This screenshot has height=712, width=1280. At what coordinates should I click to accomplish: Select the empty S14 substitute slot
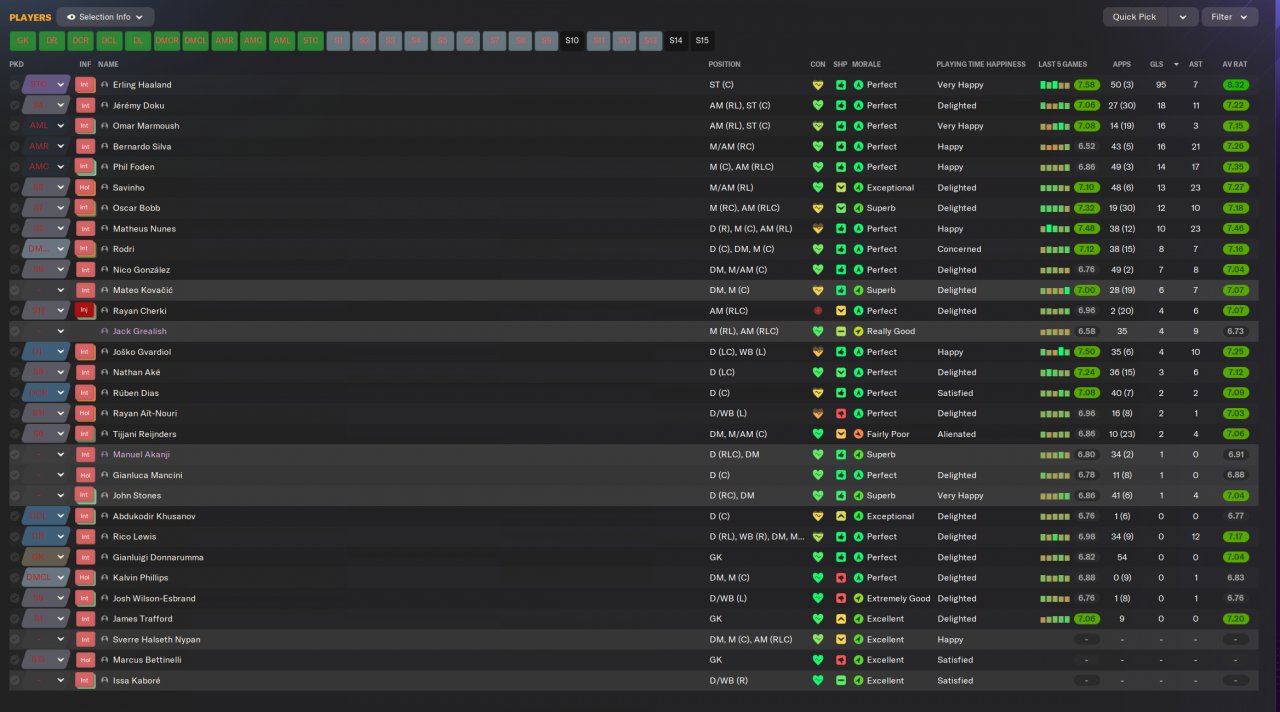(x=676, y=41)
